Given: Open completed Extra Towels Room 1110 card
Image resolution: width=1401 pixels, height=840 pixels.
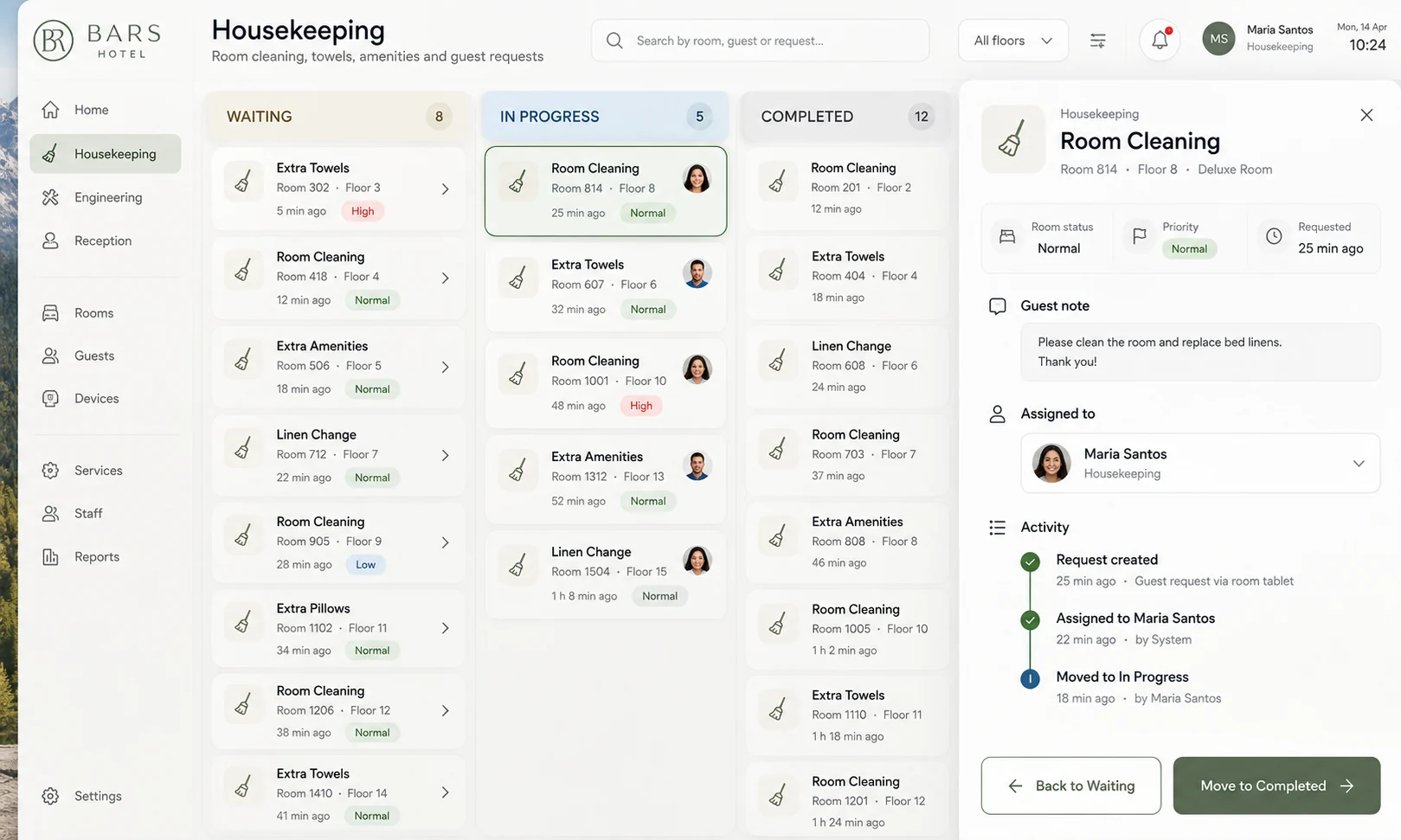Looking at the screenshot, I should (847, 715).
